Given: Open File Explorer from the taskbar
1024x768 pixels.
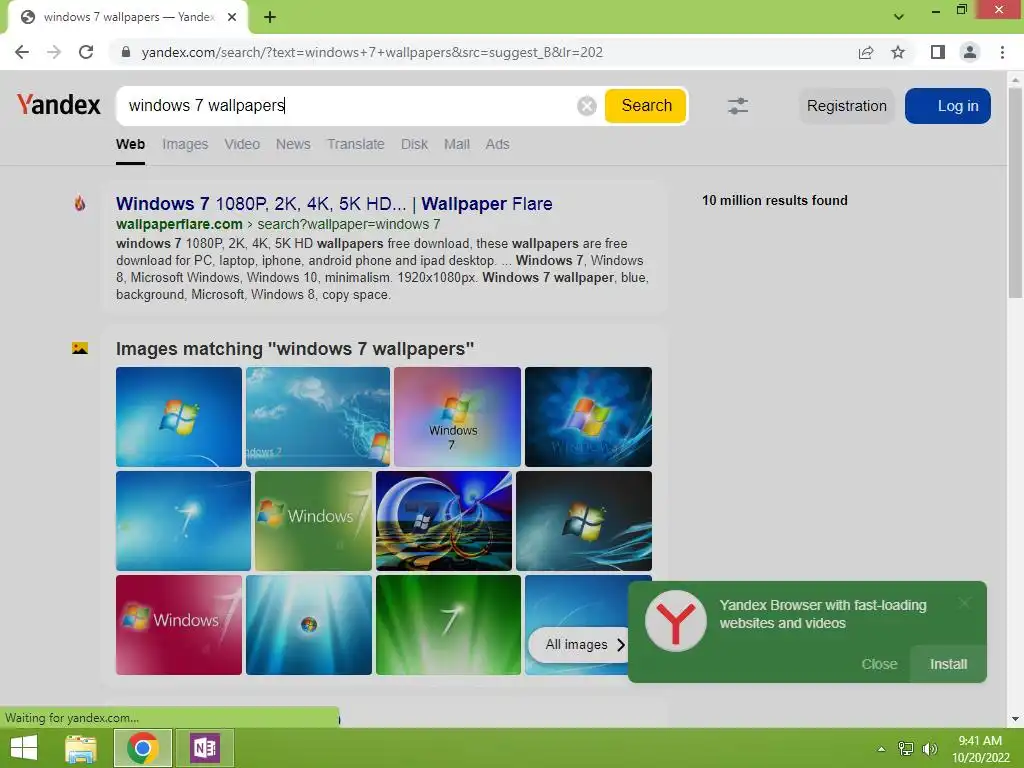Looking at the screenshot, I should [x=81, y=748].
